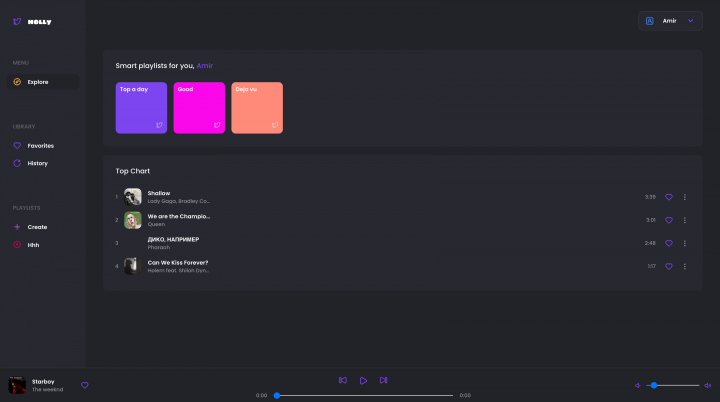Click bird icon on Good card
This screenshot has height=402, width=720.
click(217, 125)
